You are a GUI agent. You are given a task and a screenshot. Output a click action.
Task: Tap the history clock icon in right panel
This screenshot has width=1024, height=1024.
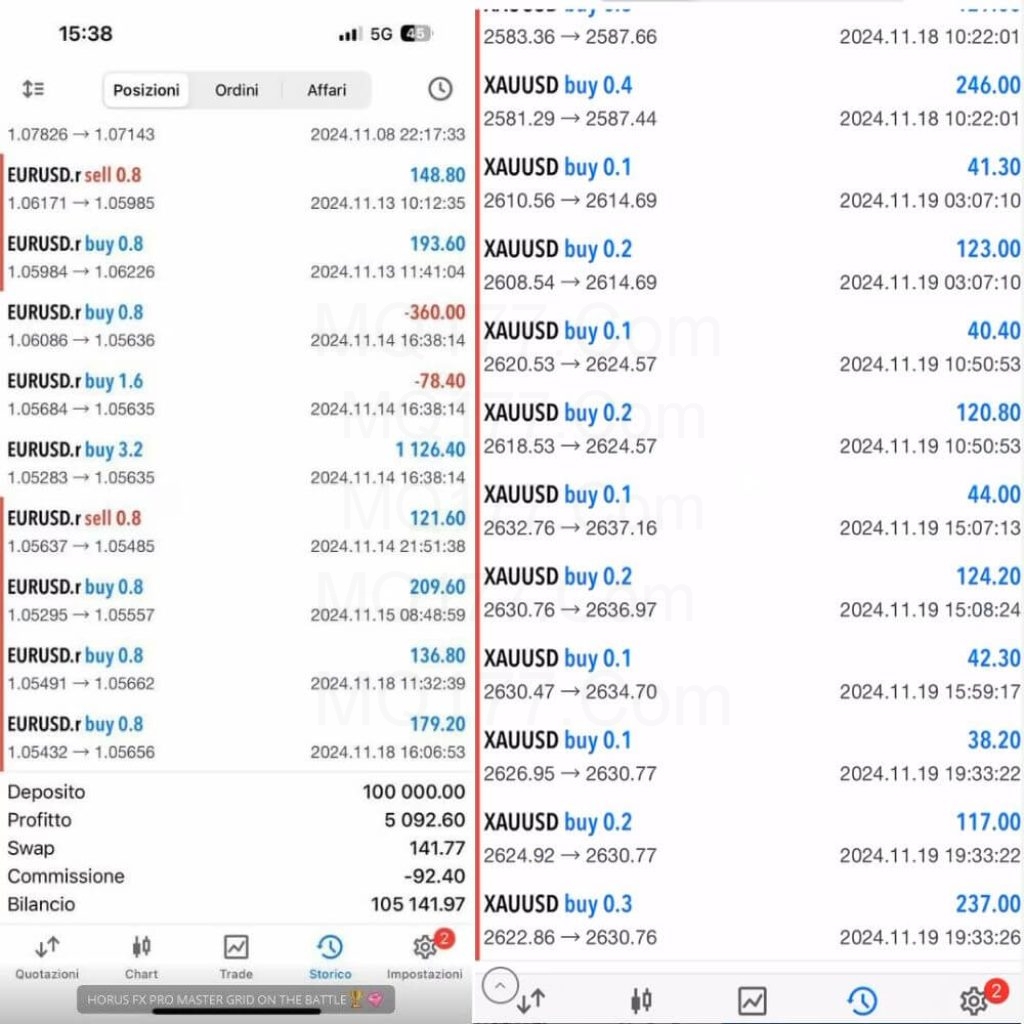pos(862,1000)
